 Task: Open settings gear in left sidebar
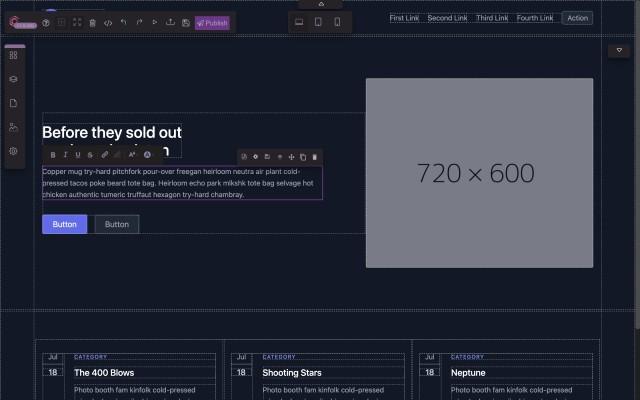coord(13,151)
